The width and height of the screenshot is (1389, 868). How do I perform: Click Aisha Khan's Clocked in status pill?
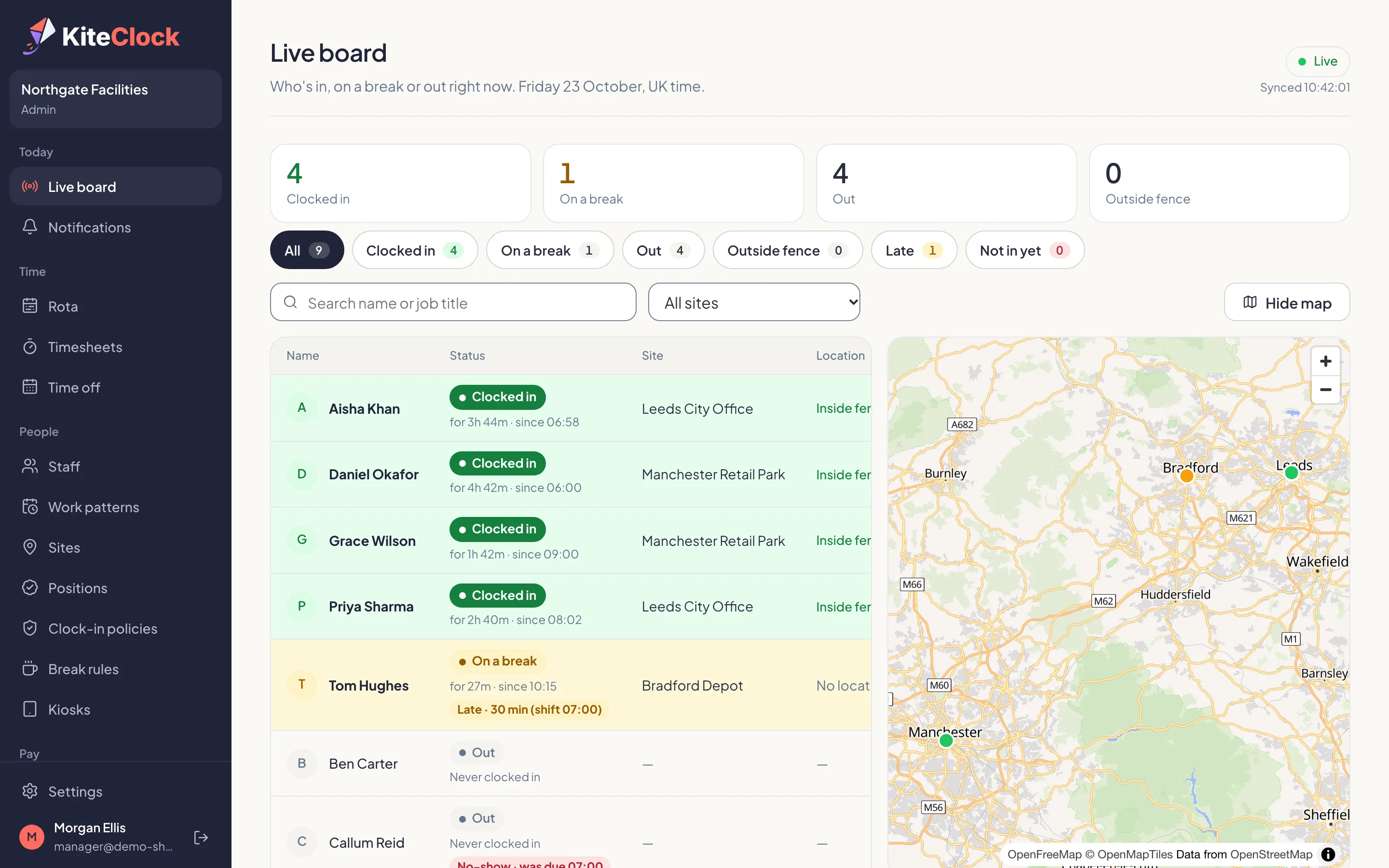coord(498,397)
